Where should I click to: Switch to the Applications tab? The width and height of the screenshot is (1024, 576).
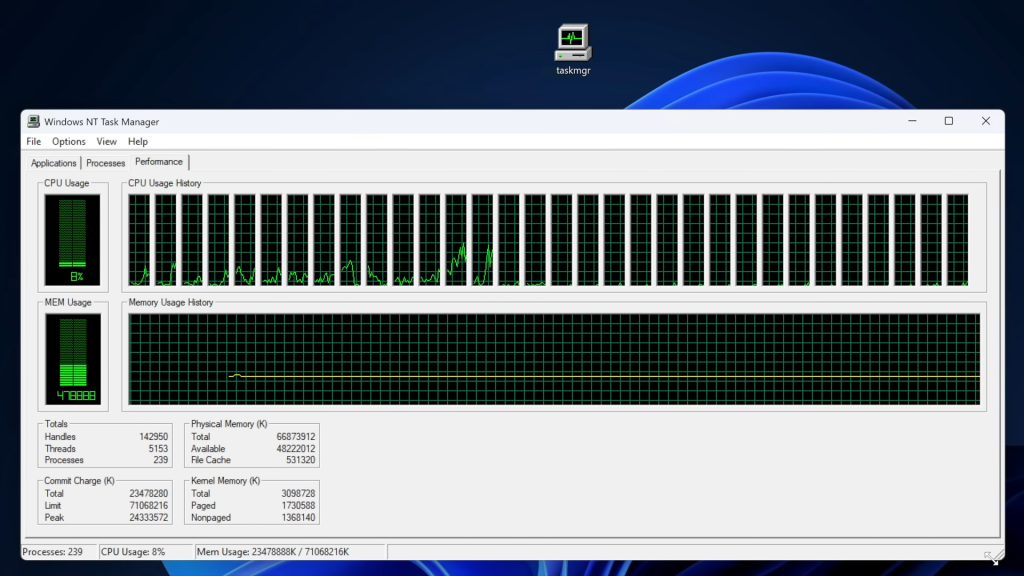54,163
